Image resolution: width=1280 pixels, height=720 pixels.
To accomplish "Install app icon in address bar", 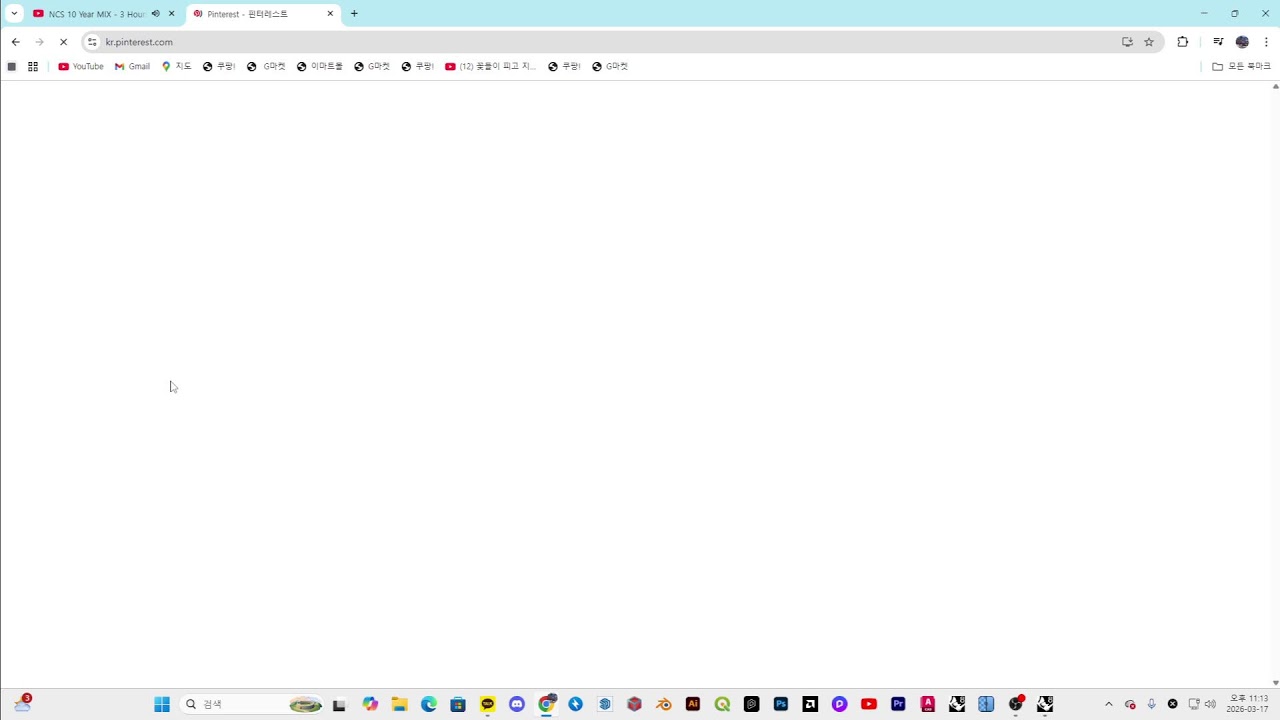I will click(1127, 42).
